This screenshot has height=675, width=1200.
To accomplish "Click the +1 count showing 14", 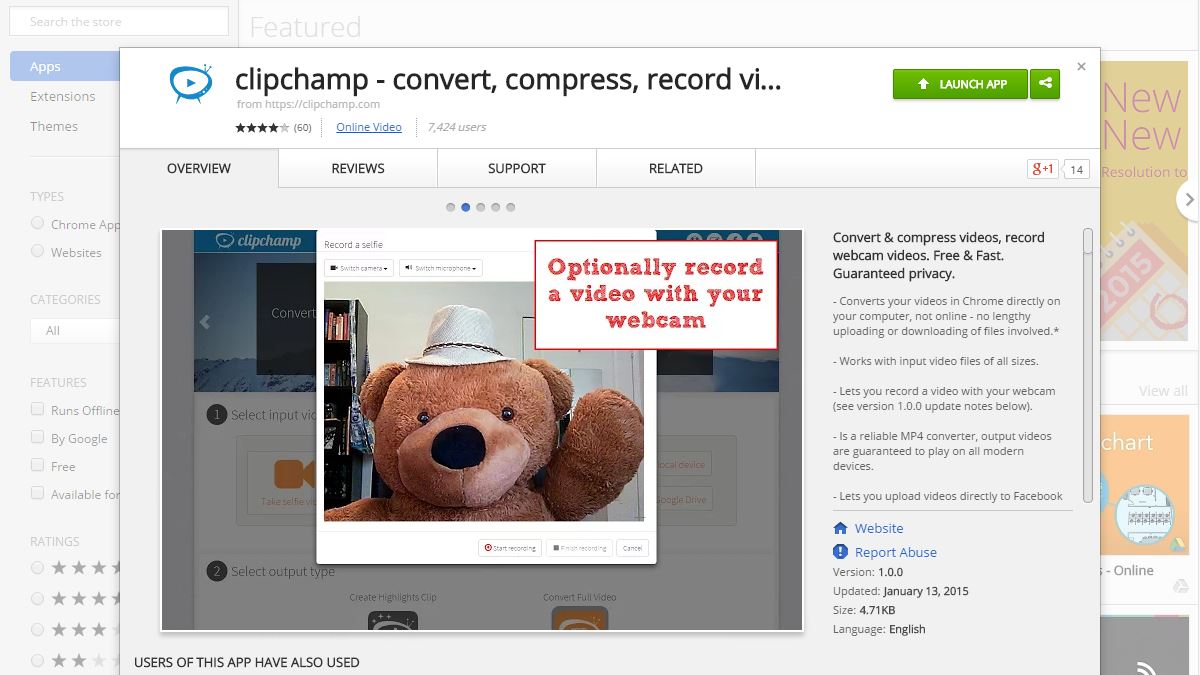I will pyautogui.click(x=1077, y=169).
